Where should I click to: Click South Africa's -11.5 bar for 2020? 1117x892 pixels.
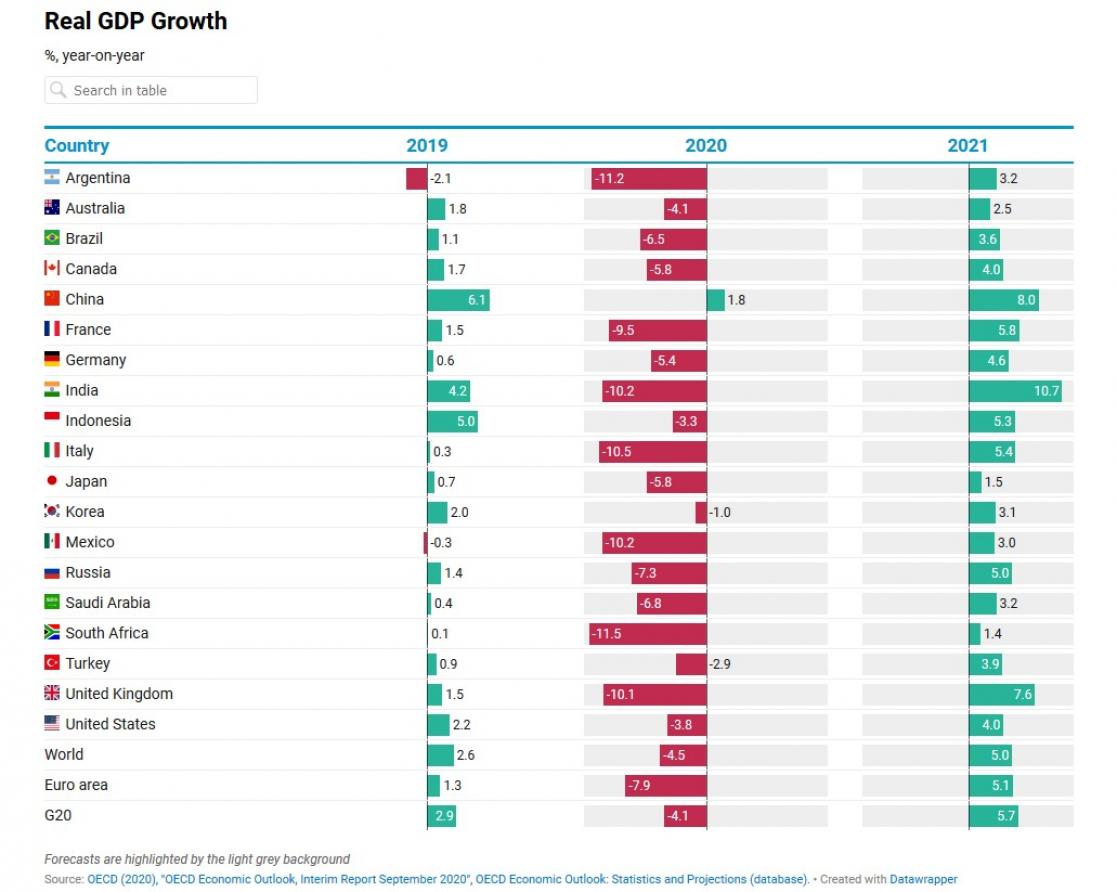click(648, 633)
